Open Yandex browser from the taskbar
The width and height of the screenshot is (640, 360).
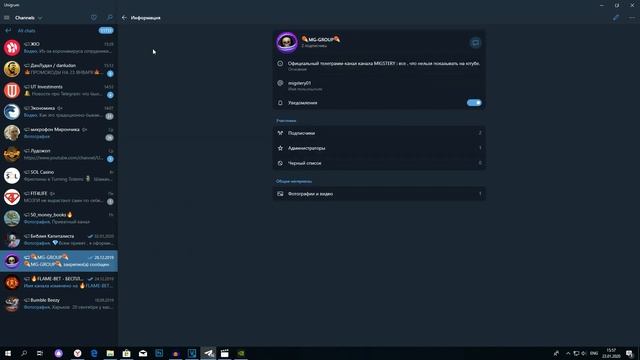pos(78,353)
